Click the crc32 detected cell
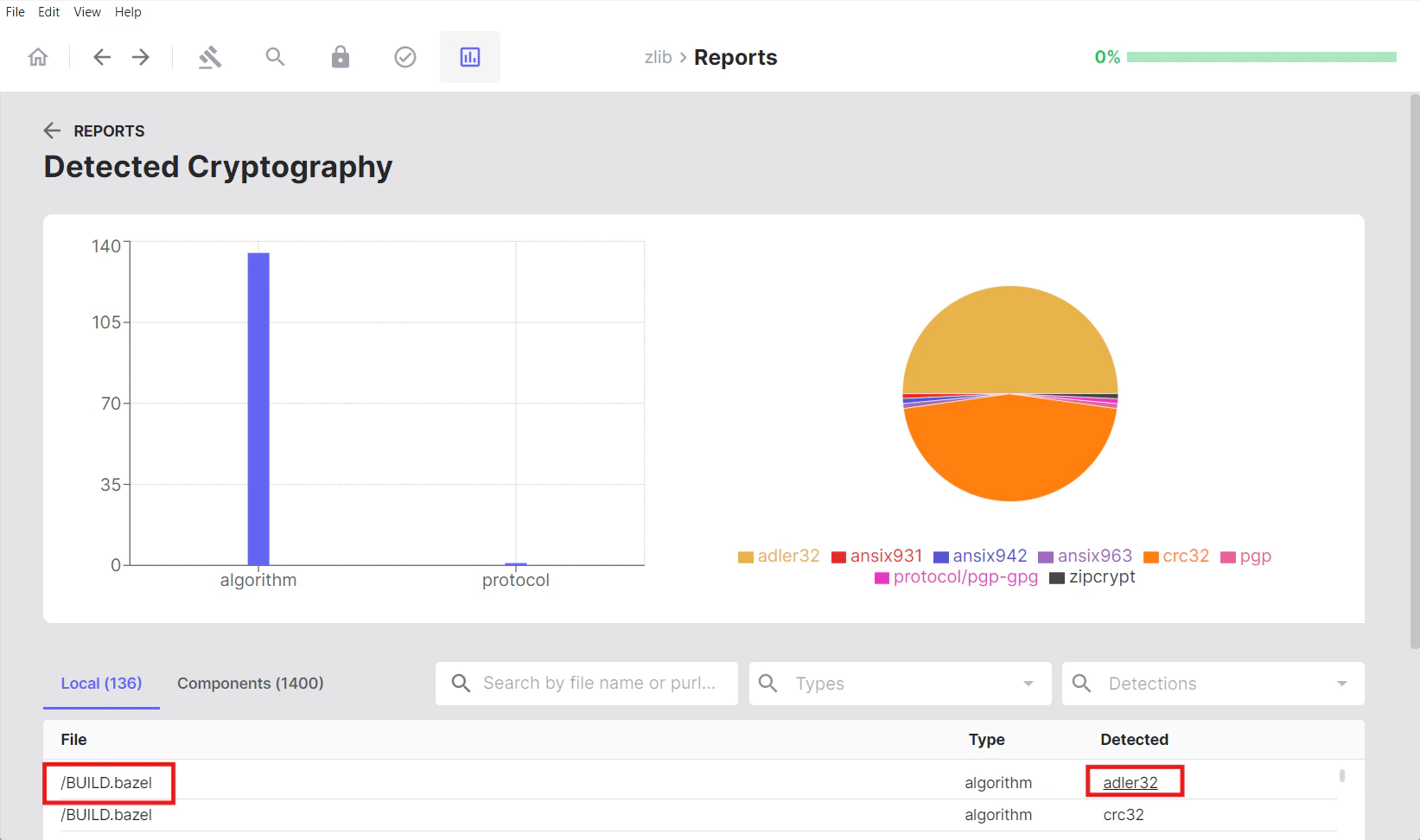Viewport: 1420px width, 840px height. point(1124,815)
